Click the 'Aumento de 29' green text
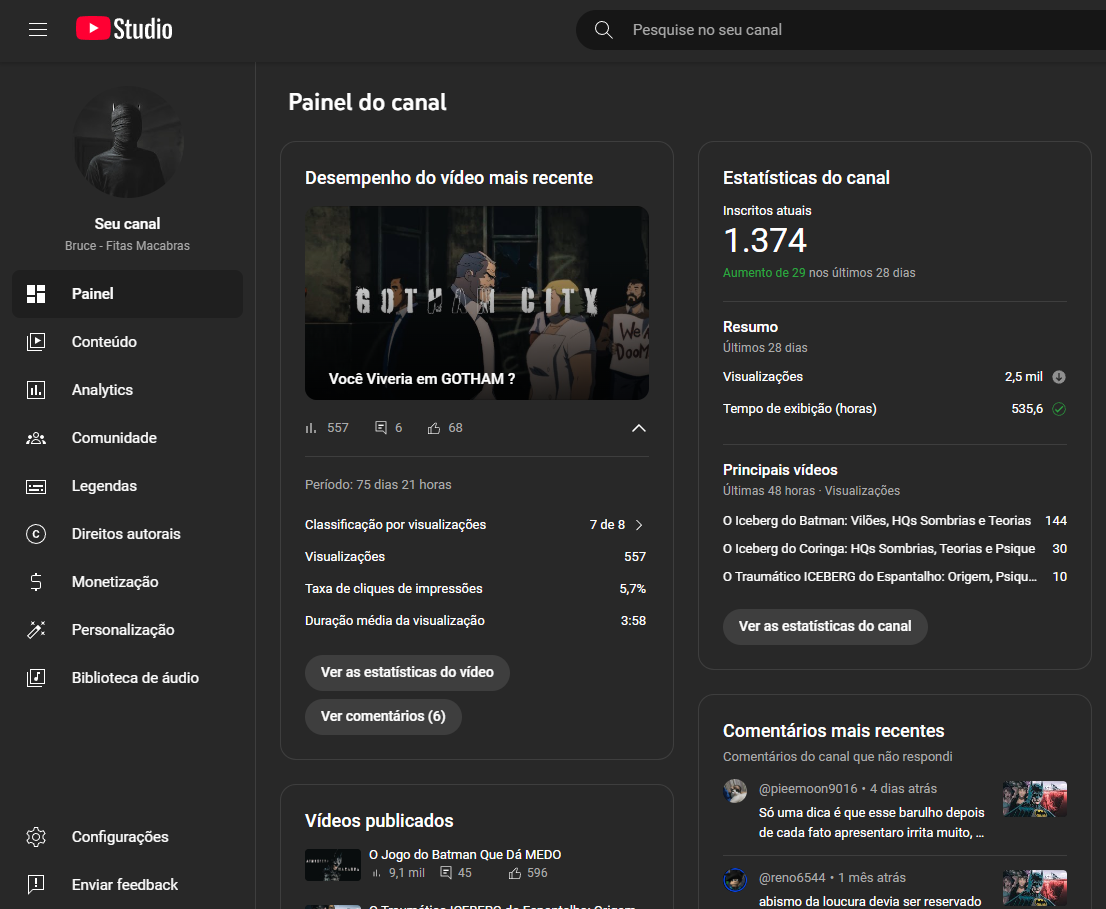 point(764,273)
